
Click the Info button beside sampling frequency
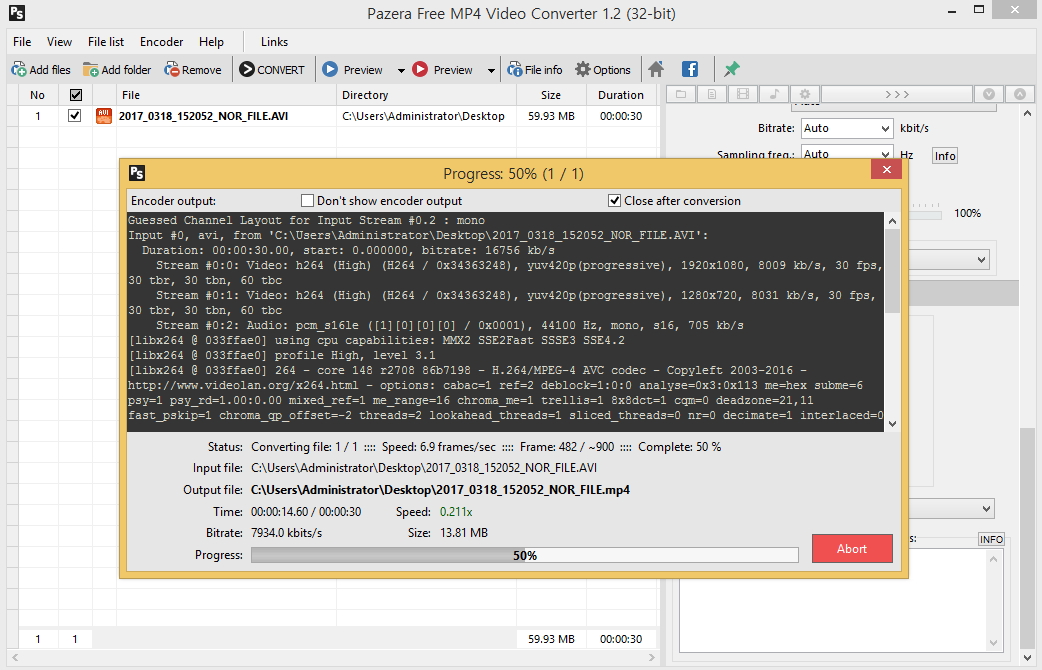tap(944, 156)
